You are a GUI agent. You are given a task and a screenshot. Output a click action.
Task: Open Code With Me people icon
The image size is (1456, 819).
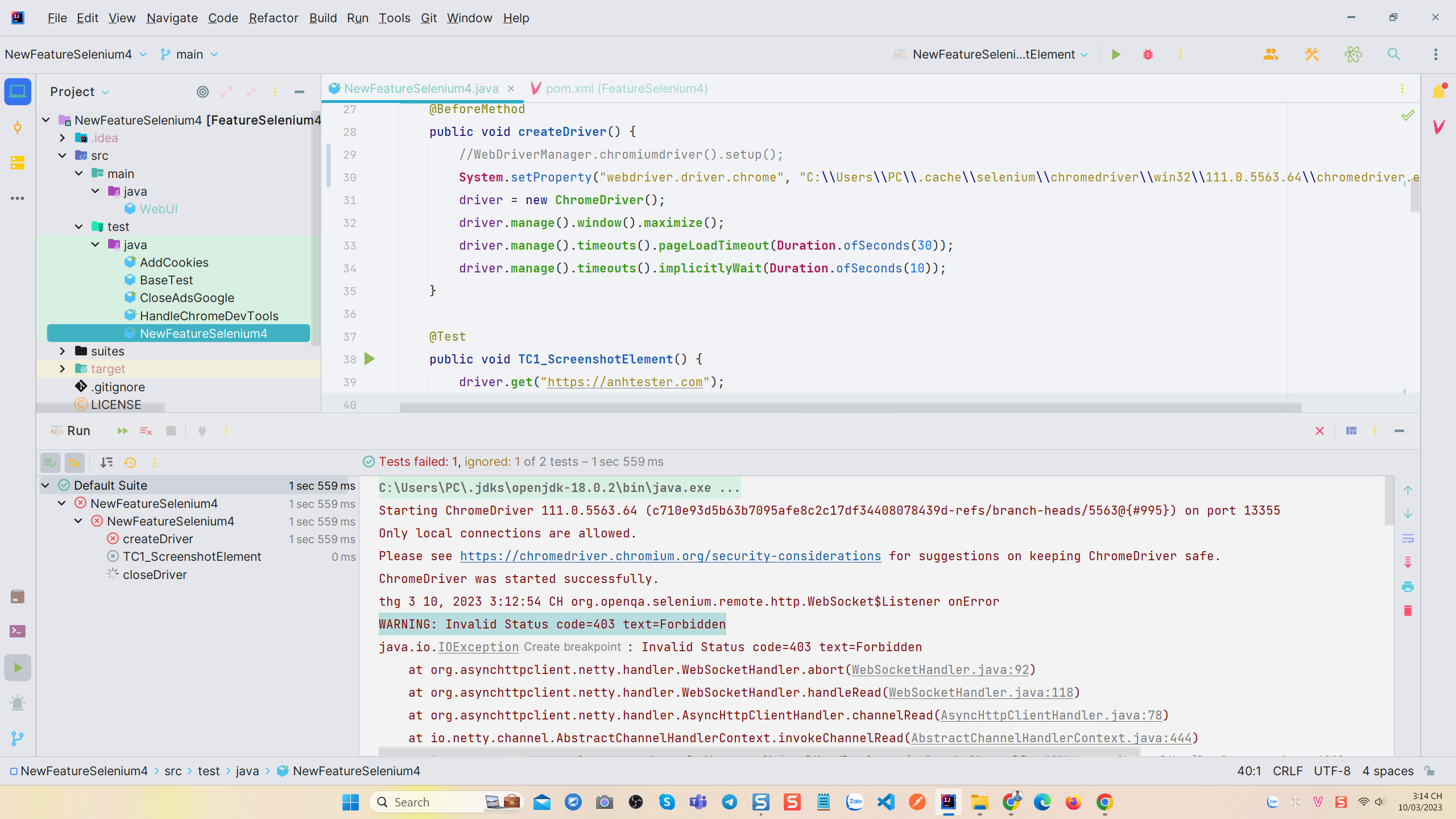point(1271,55)
